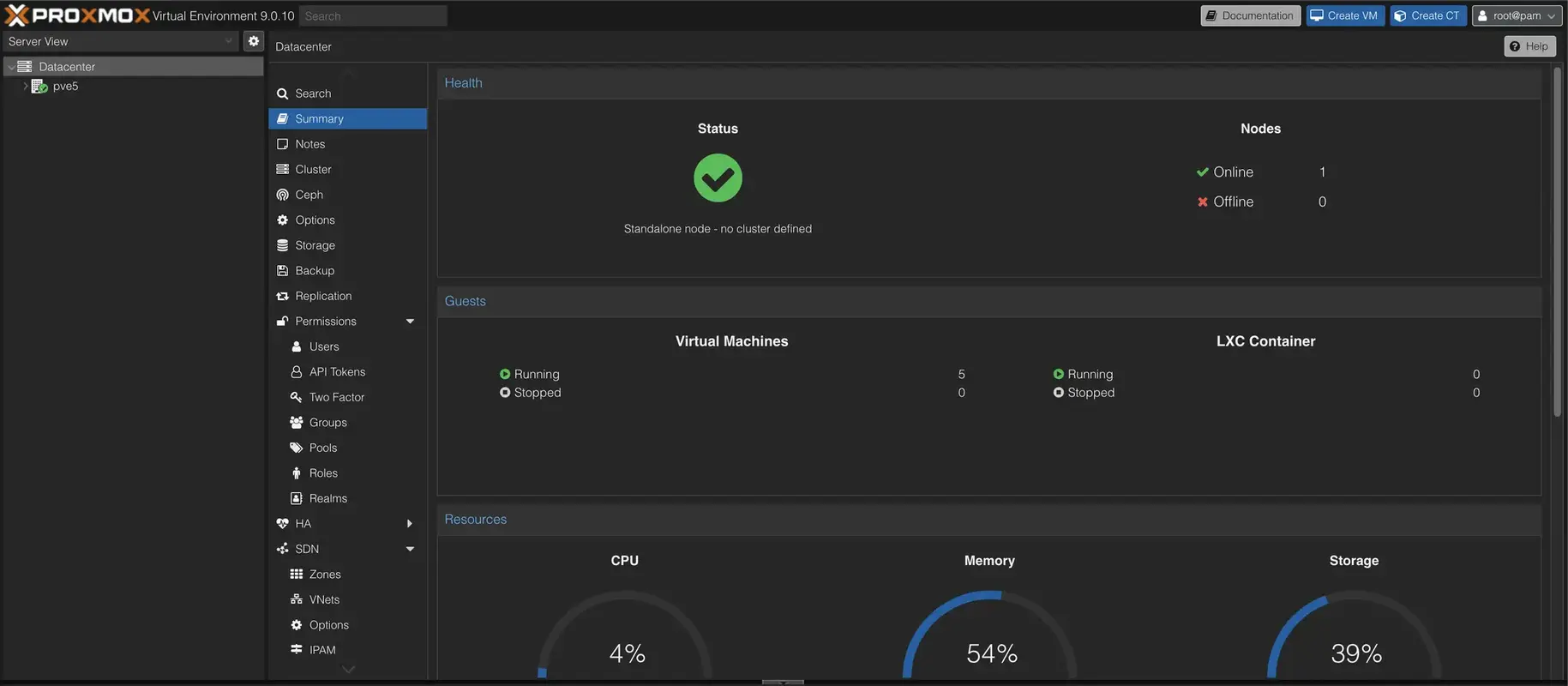Collapse the SDN submenu arrow

coord(410,549)
